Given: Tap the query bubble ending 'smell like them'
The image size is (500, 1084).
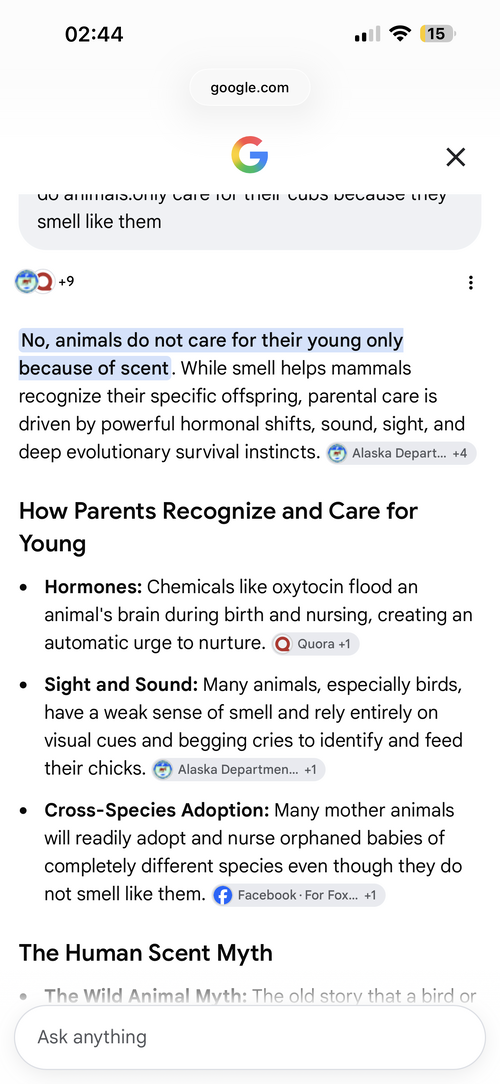Looking at the screenshot, I should point(250,221).
